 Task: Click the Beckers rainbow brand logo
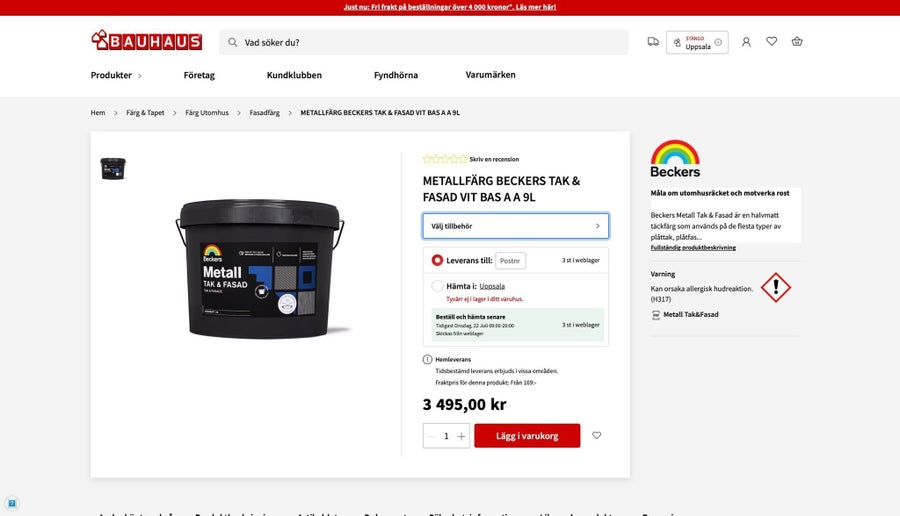click(675, 158)
